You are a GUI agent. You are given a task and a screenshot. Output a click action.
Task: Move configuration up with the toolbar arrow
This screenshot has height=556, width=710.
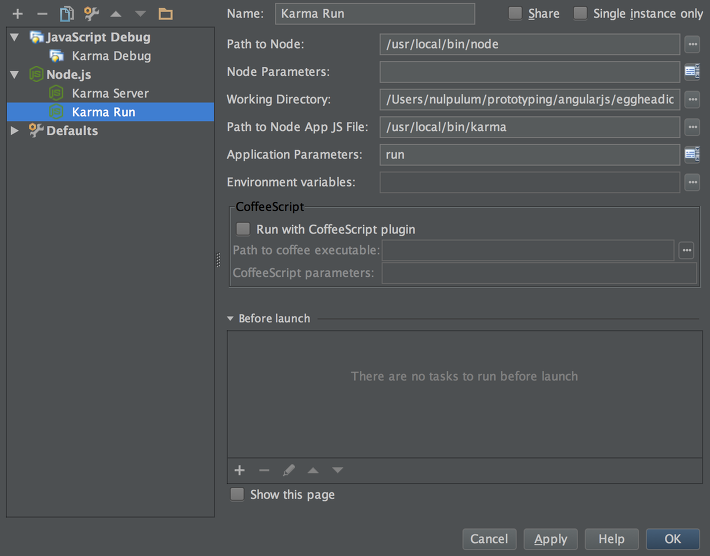(116, 14)
